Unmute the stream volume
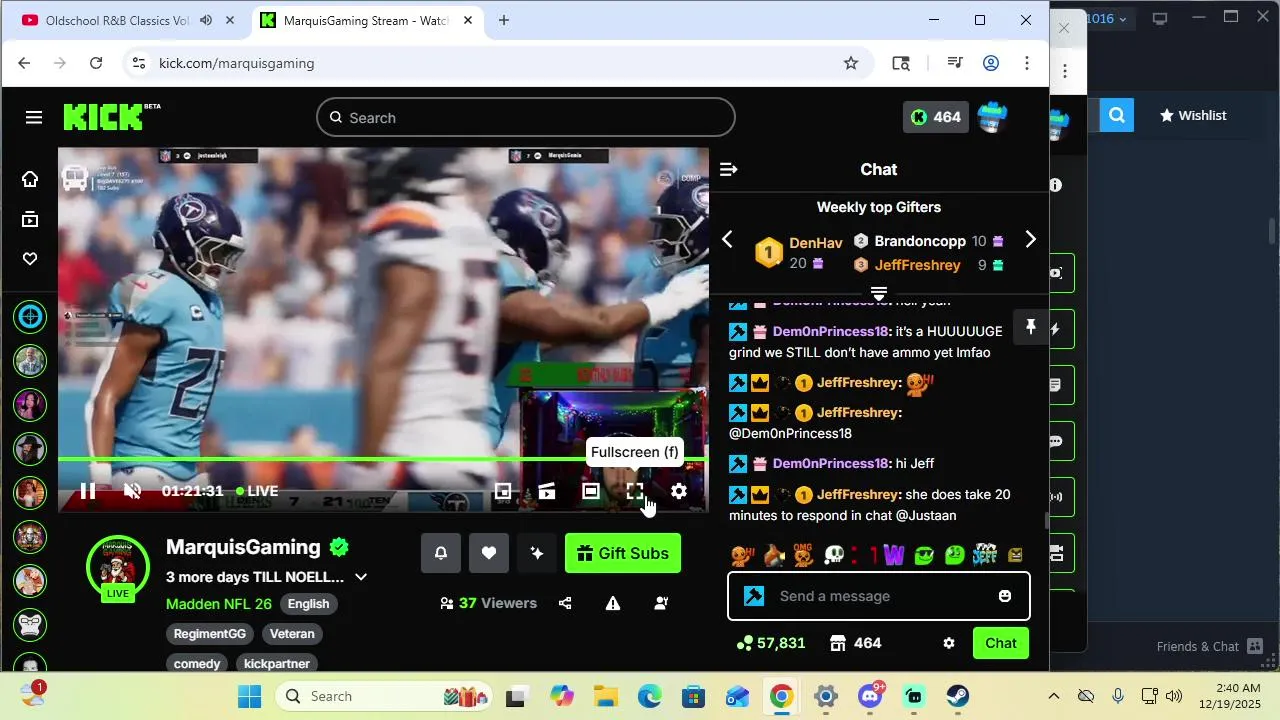The image size is (1280, 720). coord(132,491)
